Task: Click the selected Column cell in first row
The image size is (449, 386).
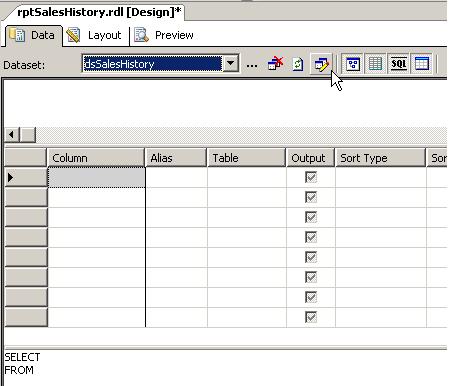Action: [97, 177]
